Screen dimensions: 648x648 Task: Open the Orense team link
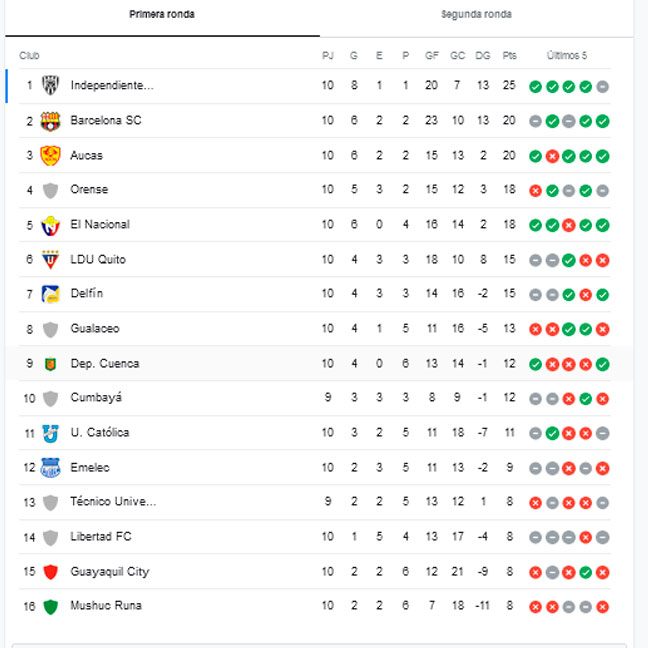pyautogui.click(x=89, y=190)
